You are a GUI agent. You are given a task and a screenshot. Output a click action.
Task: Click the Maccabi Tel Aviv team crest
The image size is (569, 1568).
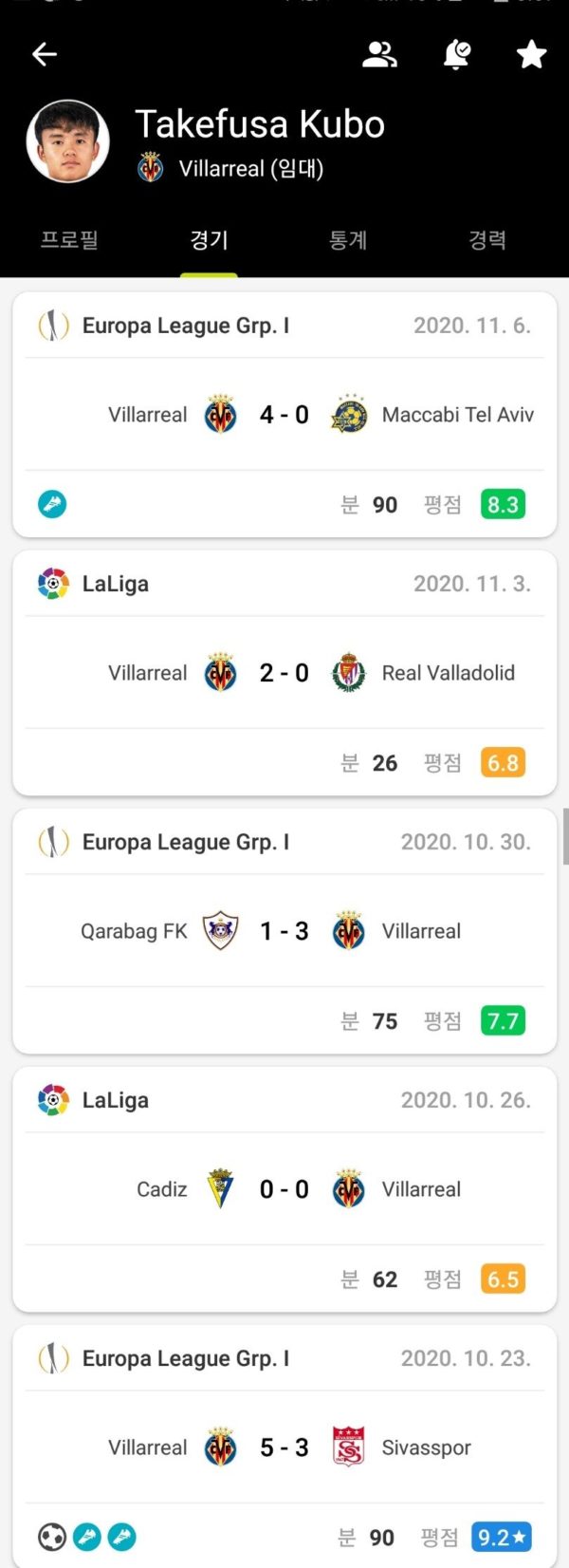349,415
